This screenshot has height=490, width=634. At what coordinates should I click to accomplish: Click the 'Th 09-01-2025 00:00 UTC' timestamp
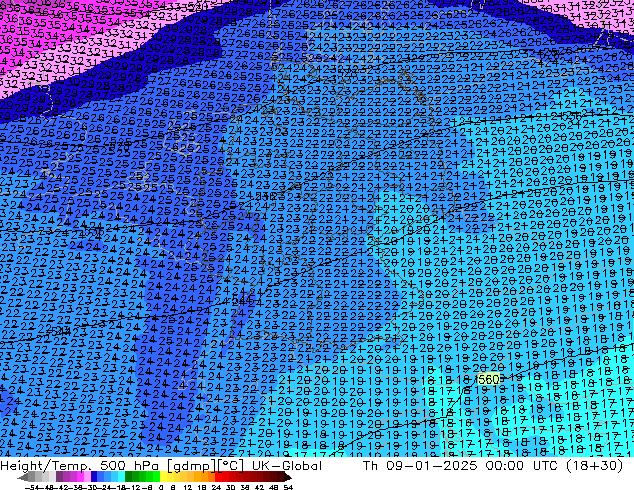461,465
